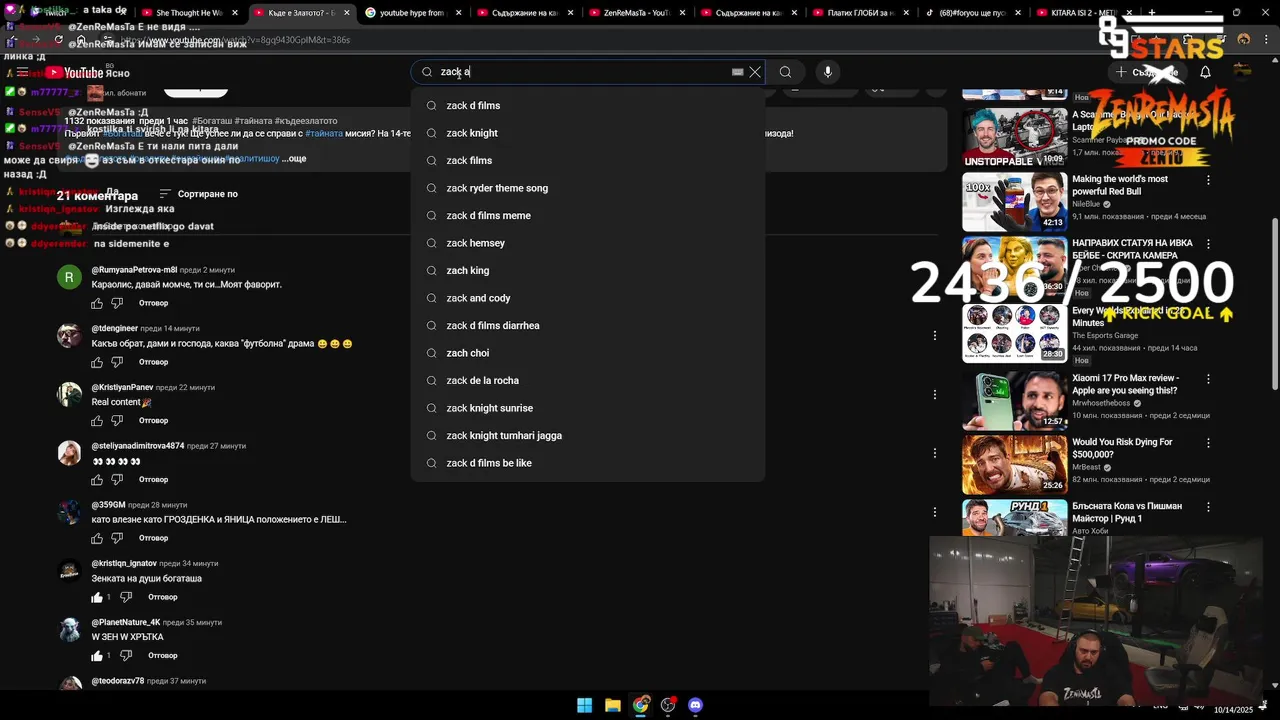The height and width of the screenshot is (720, 1280).
Task: Like the comment by @tdengineer
Action: tap(97, 362)
